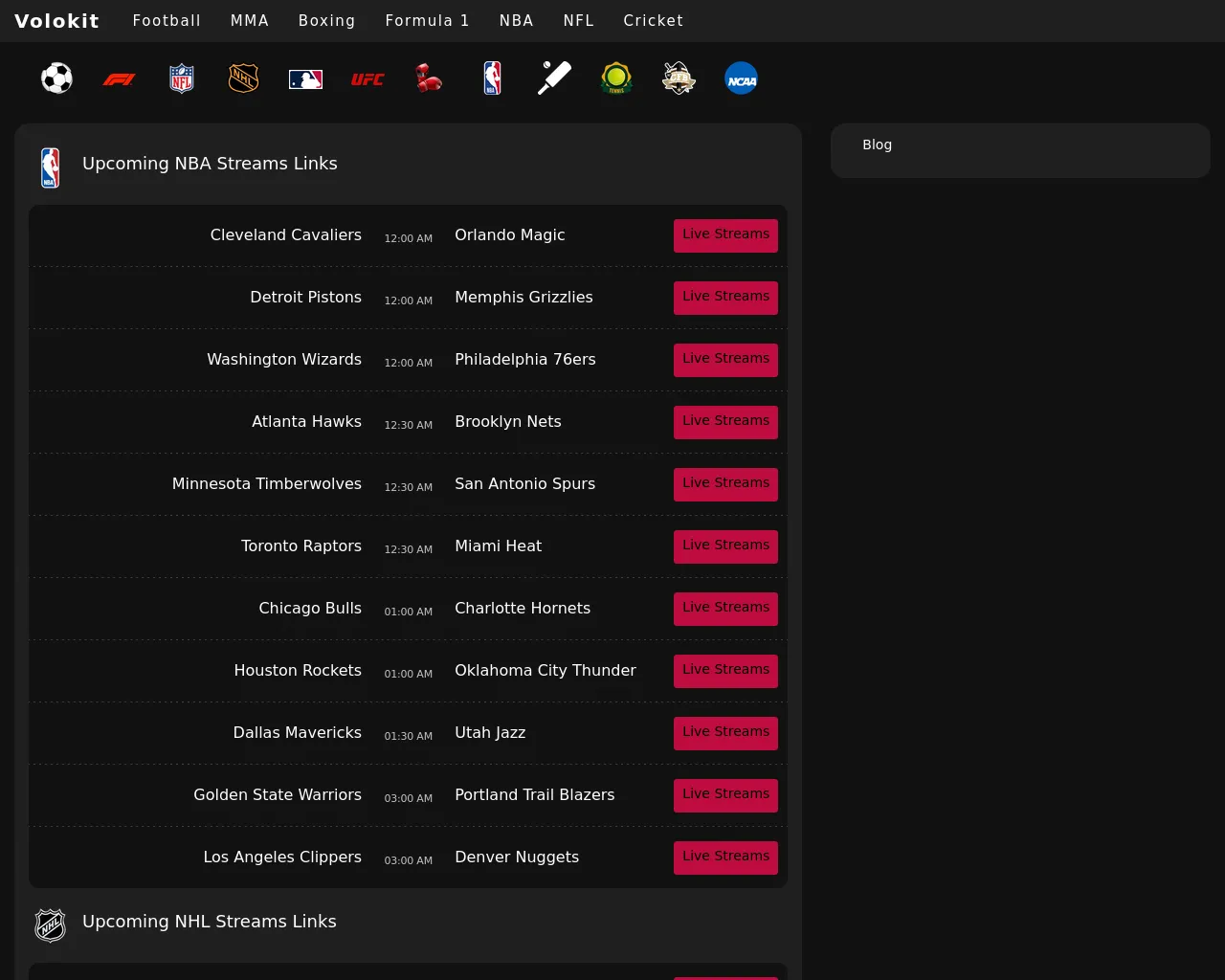Click the soccer ball icon
Image resolution: width=1225 pixels, height=980 pixels.
coord(56,78)
